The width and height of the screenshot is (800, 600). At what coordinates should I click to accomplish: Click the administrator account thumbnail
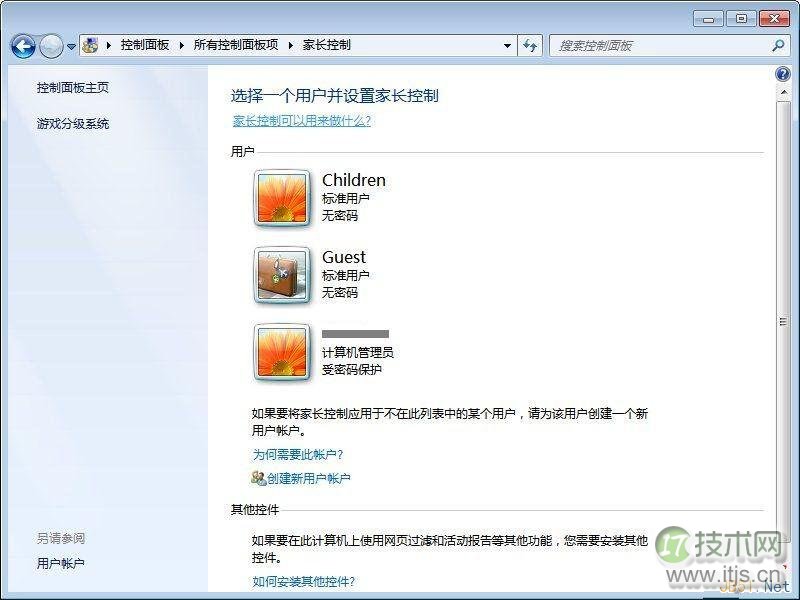click(x=283, y=352)
